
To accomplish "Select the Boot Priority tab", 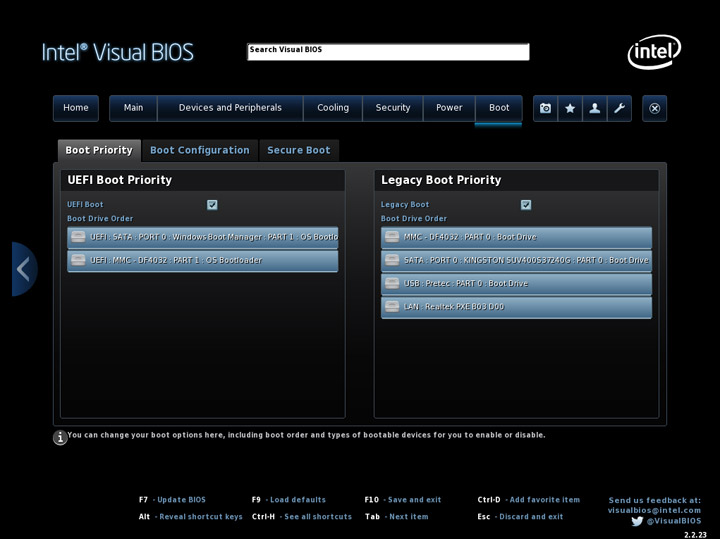I will pyautogui.click(x=99, y=151).
